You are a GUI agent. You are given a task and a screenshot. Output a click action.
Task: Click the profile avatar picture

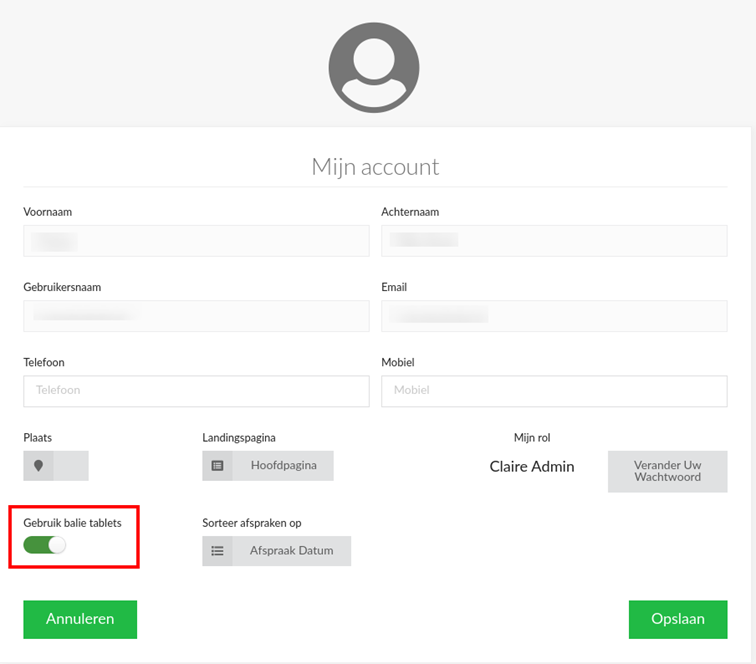pos(374,68)
